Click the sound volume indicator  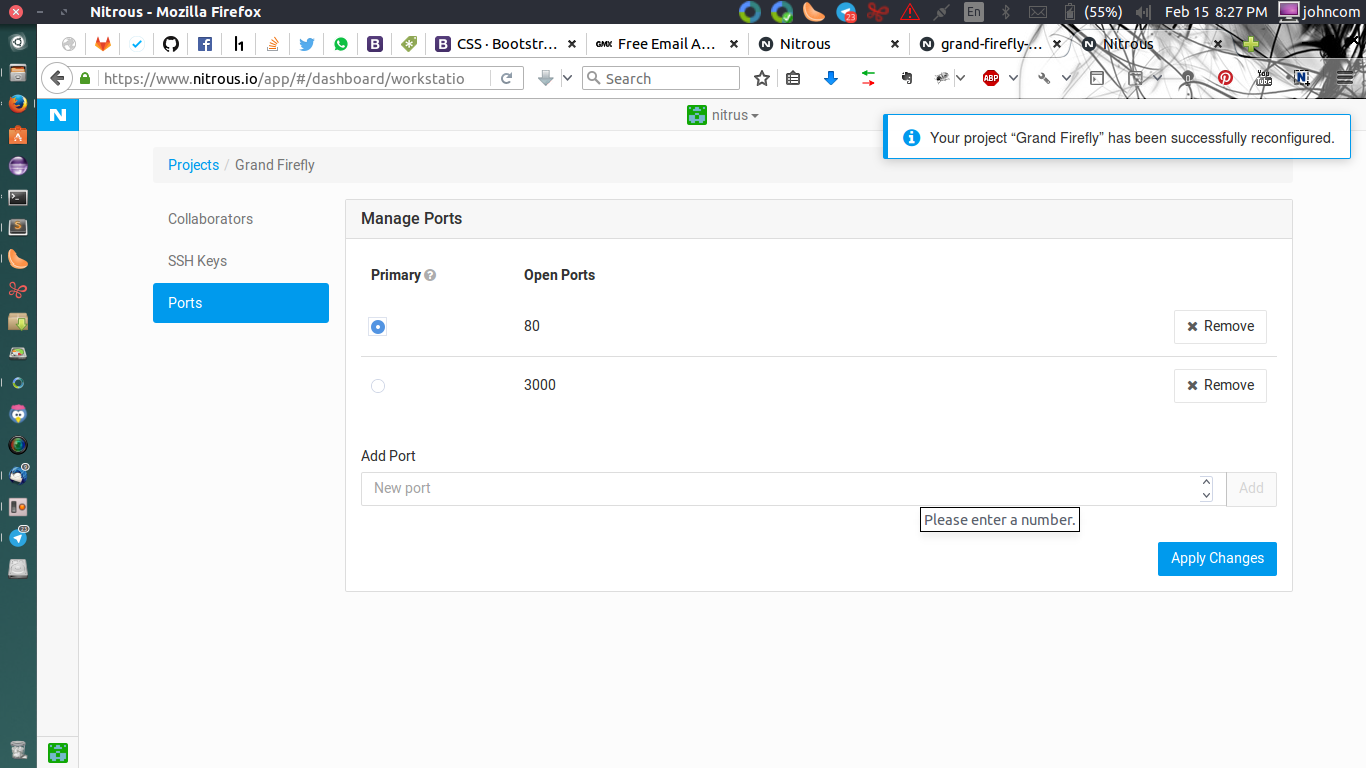click(x=1144, y=12)
